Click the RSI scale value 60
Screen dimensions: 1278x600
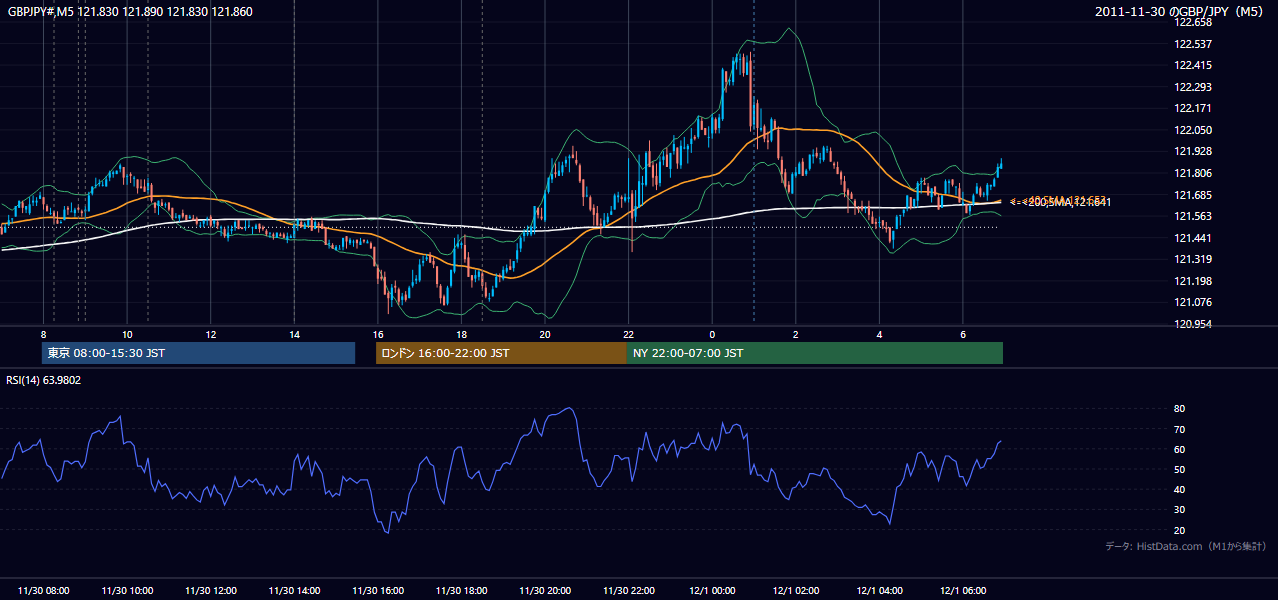[x=1179, y=449]
